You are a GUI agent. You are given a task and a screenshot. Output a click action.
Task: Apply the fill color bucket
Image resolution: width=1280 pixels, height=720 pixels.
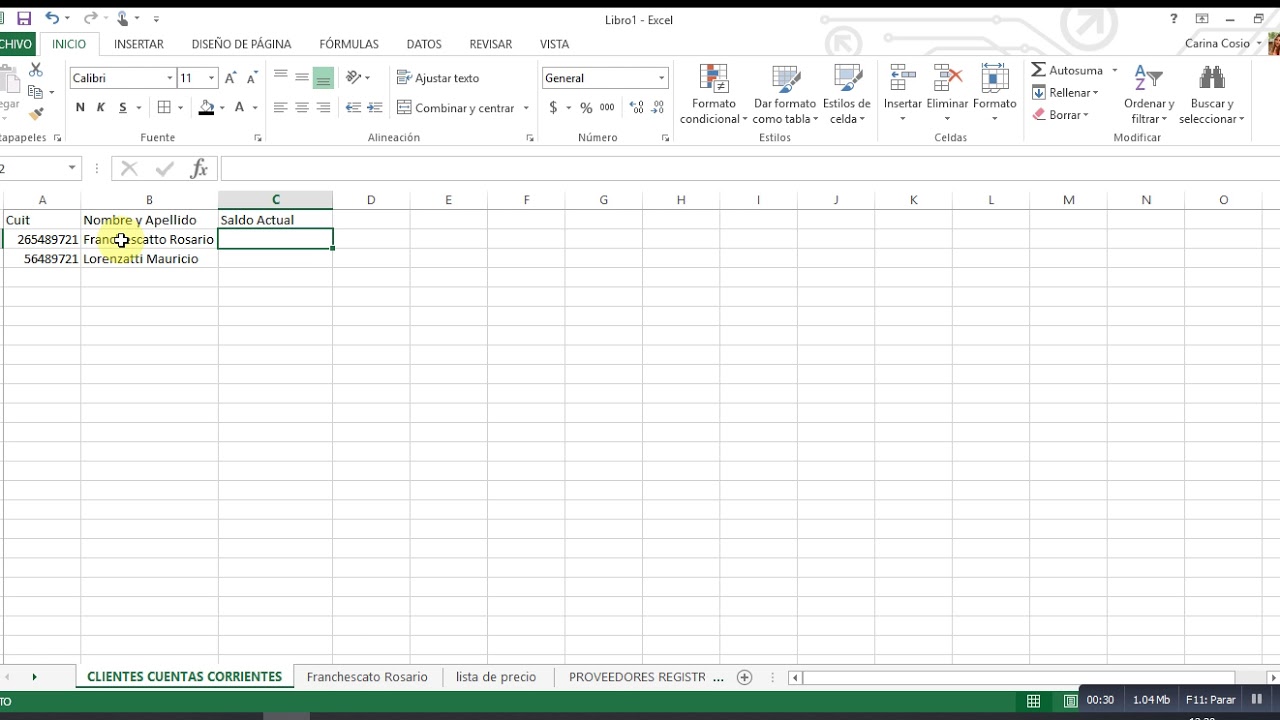pyautogui.click(x=207, y=108)
